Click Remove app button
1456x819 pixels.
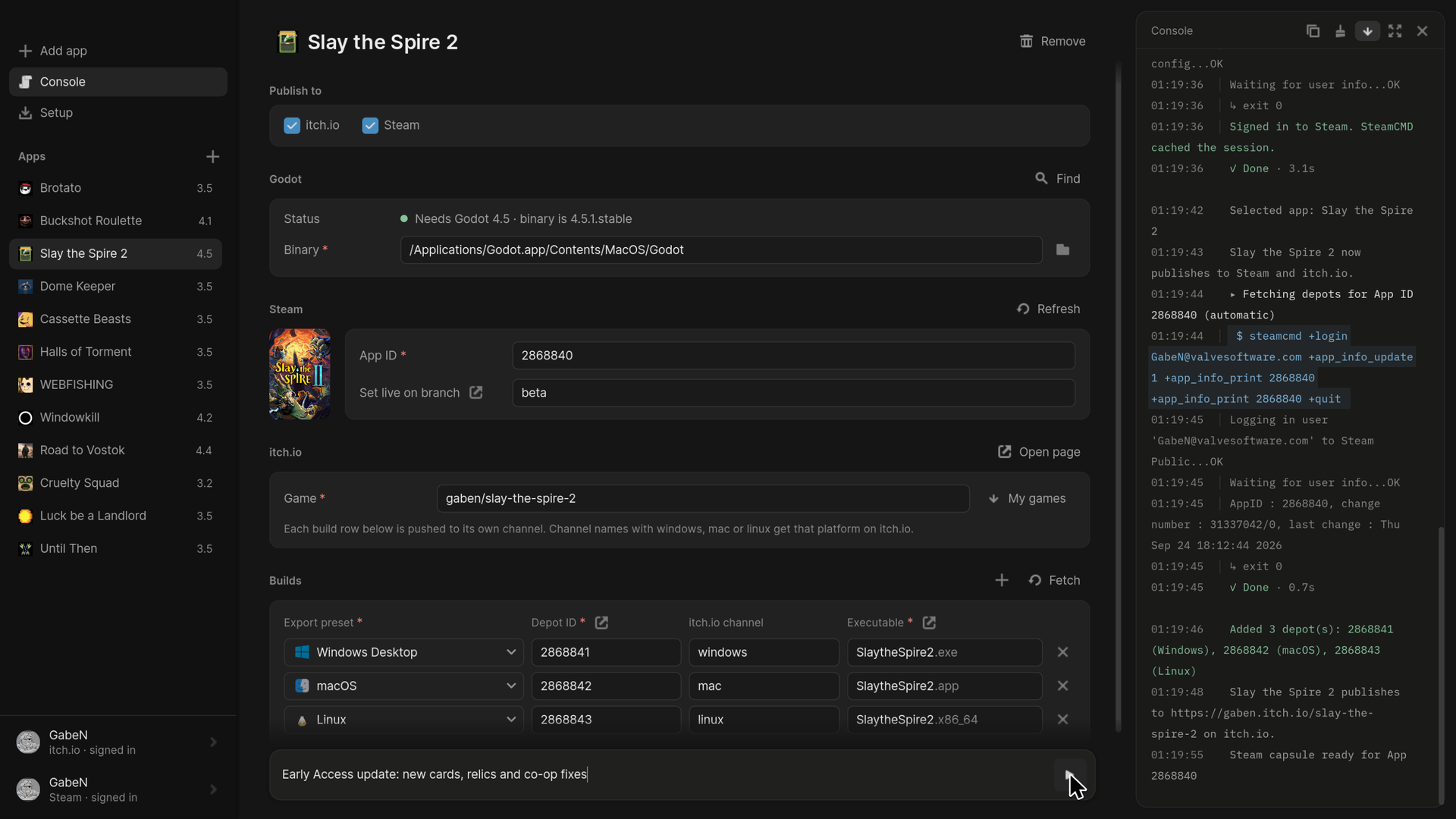(x=1052, y=42)
